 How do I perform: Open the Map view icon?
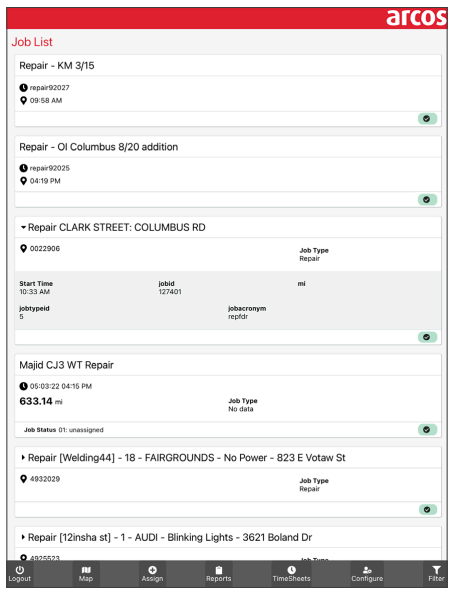(86, 570)
